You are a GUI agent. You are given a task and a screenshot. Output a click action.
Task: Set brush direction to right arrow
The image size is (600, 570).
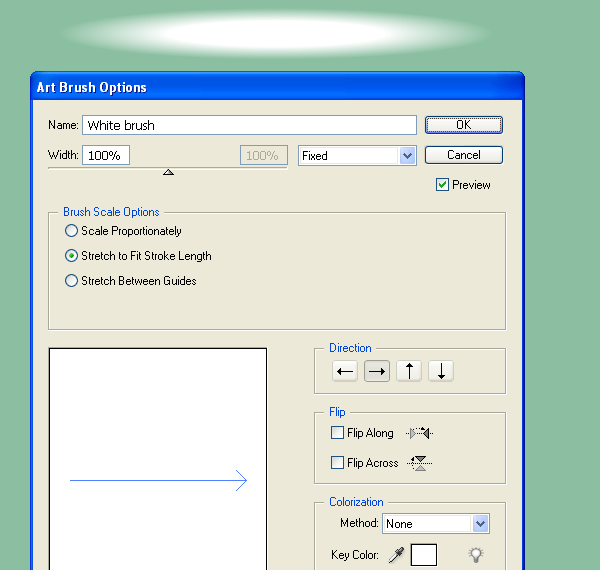point(377,371)
